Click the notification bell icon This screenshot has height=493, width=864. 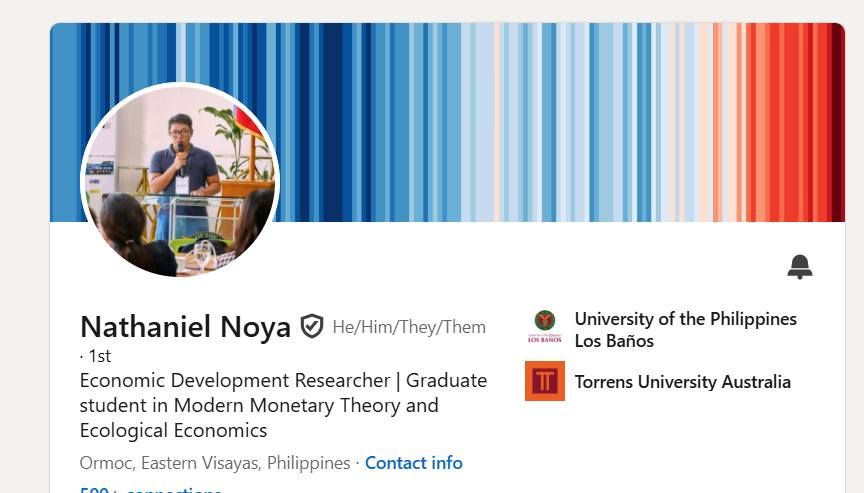(799, 267)
